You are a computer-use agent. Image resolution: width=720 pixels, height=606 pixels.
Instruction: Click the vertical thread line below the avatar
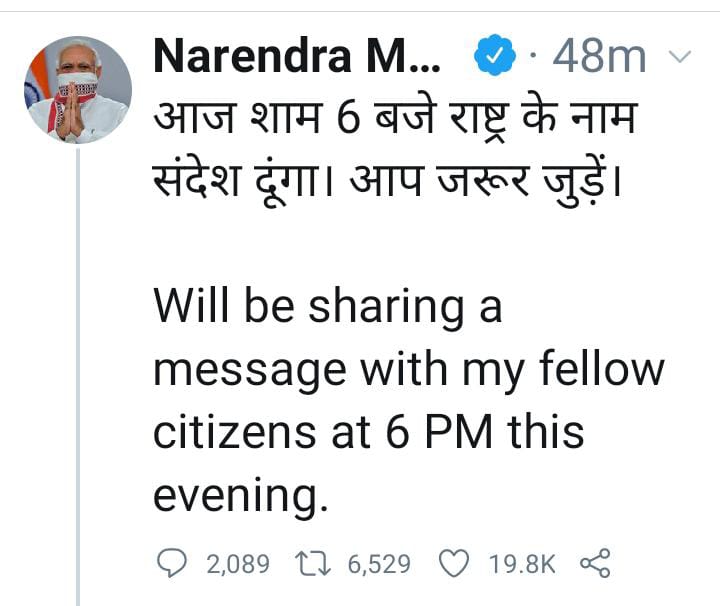tap(78, 380)
